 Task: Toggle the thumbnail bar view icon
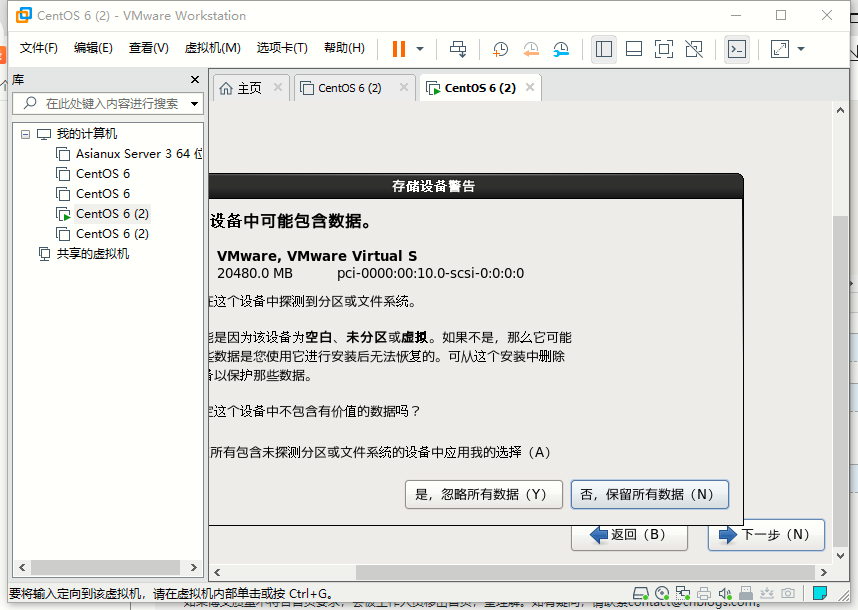pyautogui.click(x=634, y=49)
